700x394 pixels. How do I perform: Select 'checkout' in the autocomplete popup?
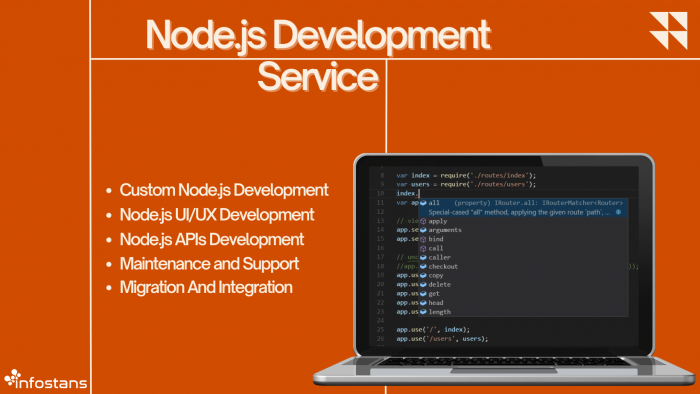click(x=523, y=266)
